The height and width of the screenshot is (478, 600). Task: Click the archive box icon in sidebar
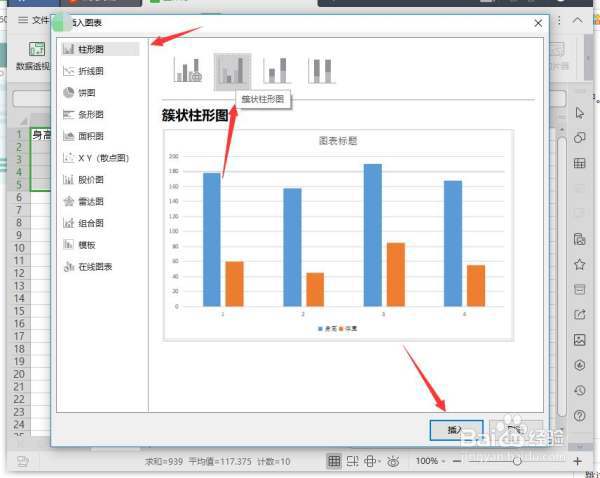[579, 289]
